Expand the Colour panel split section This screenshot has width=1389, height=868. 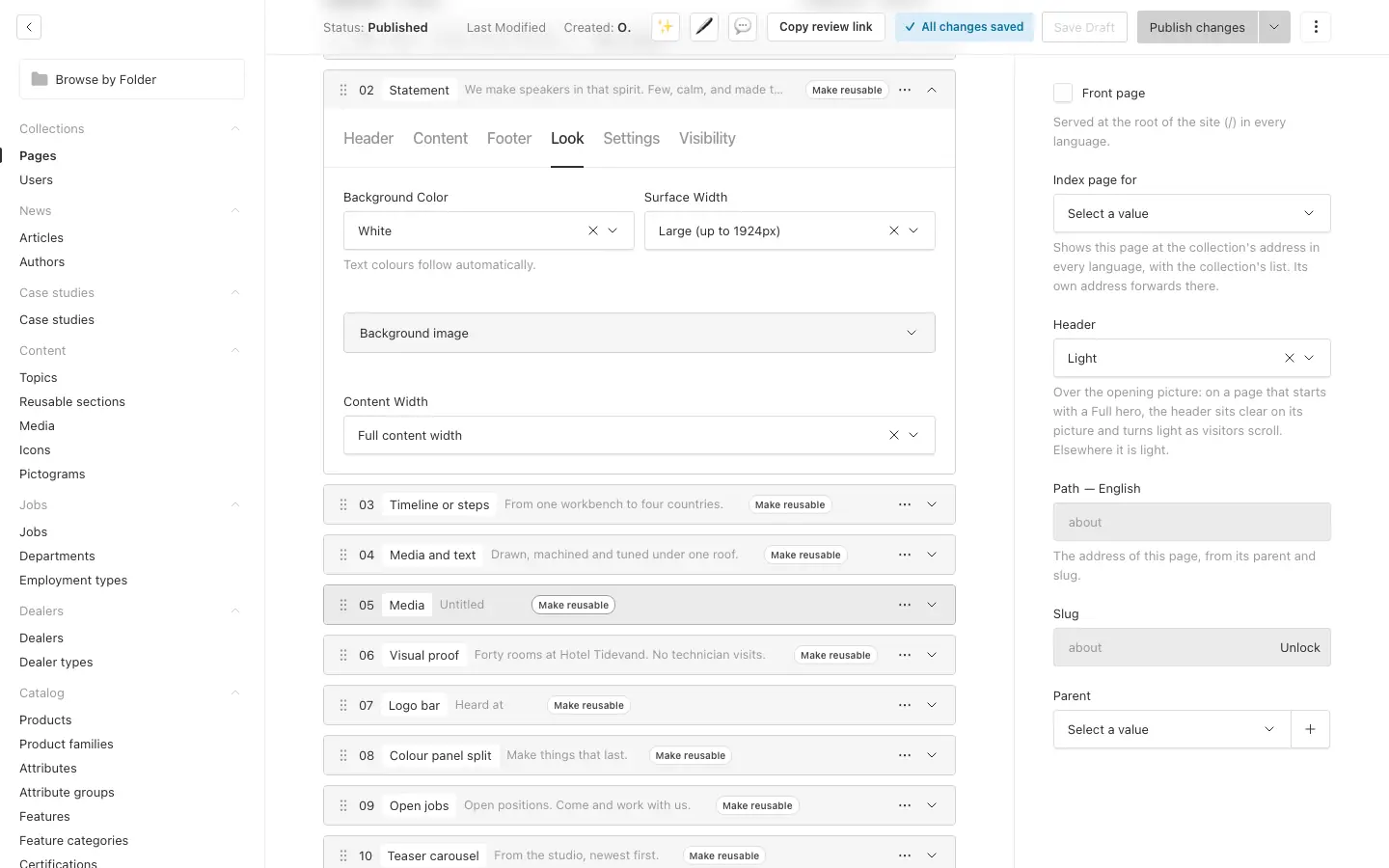tap(932, 755)
